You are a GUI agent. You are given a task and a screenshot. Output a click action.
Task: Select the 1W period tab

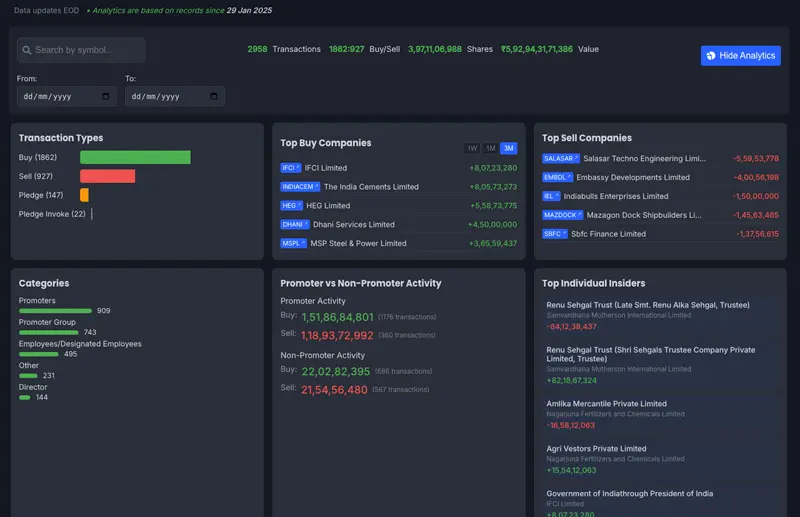pos(472,148)
